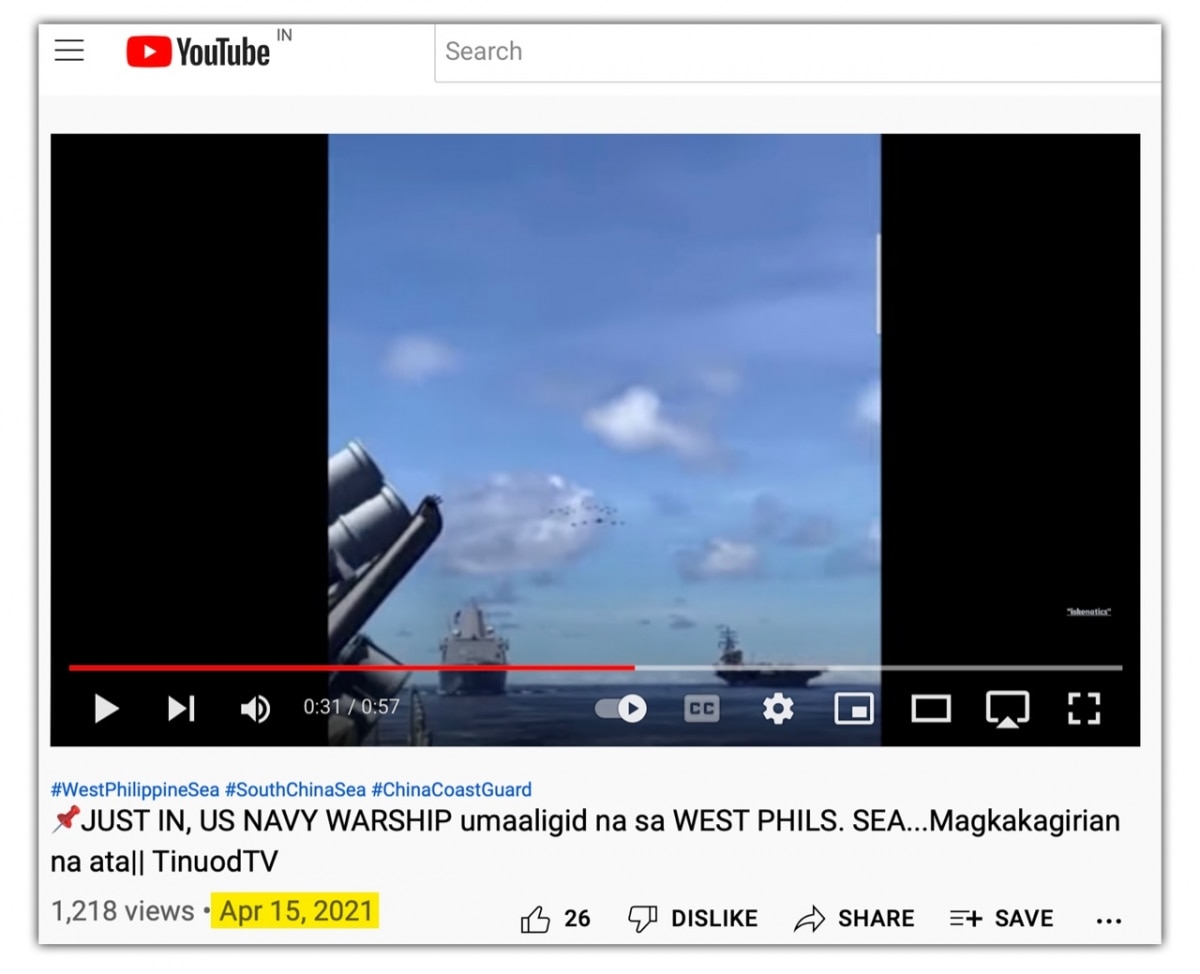Toggle the autoplay switch
This screenshot has width=1200, height=974.
[621, 708]
